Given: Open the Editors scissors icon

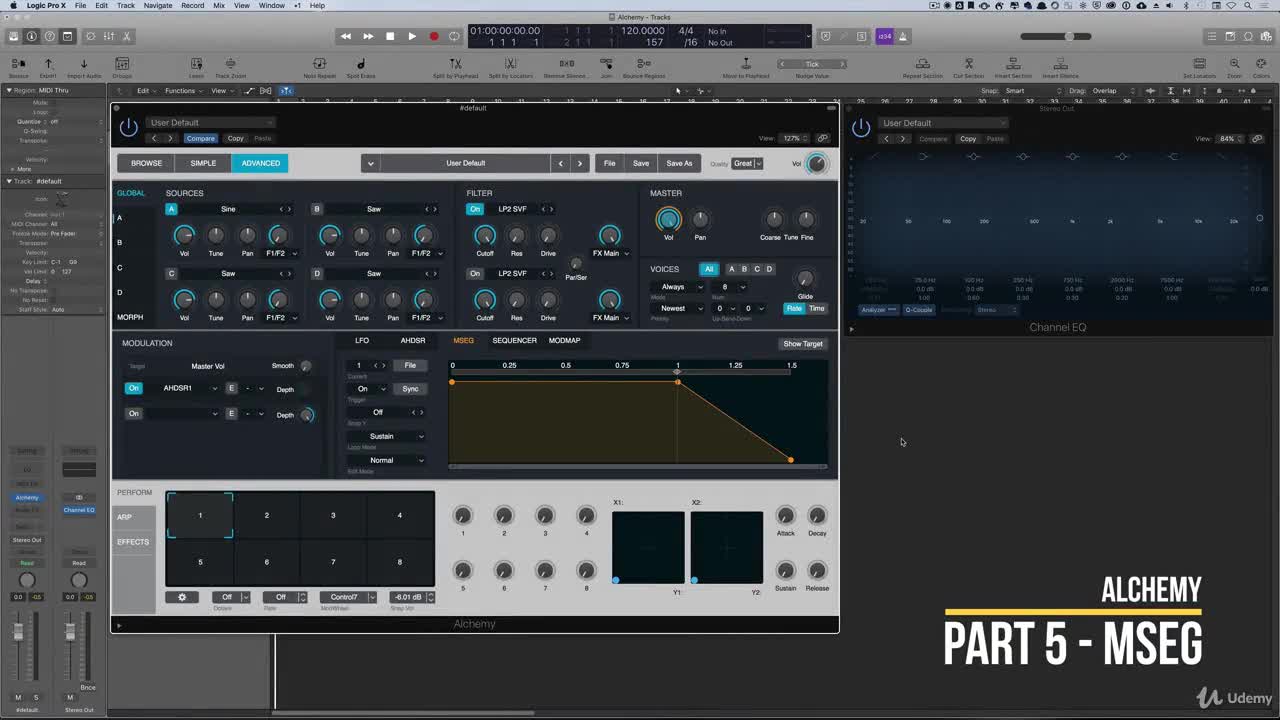Looking at the screenshot, I should tap(127, 36).
